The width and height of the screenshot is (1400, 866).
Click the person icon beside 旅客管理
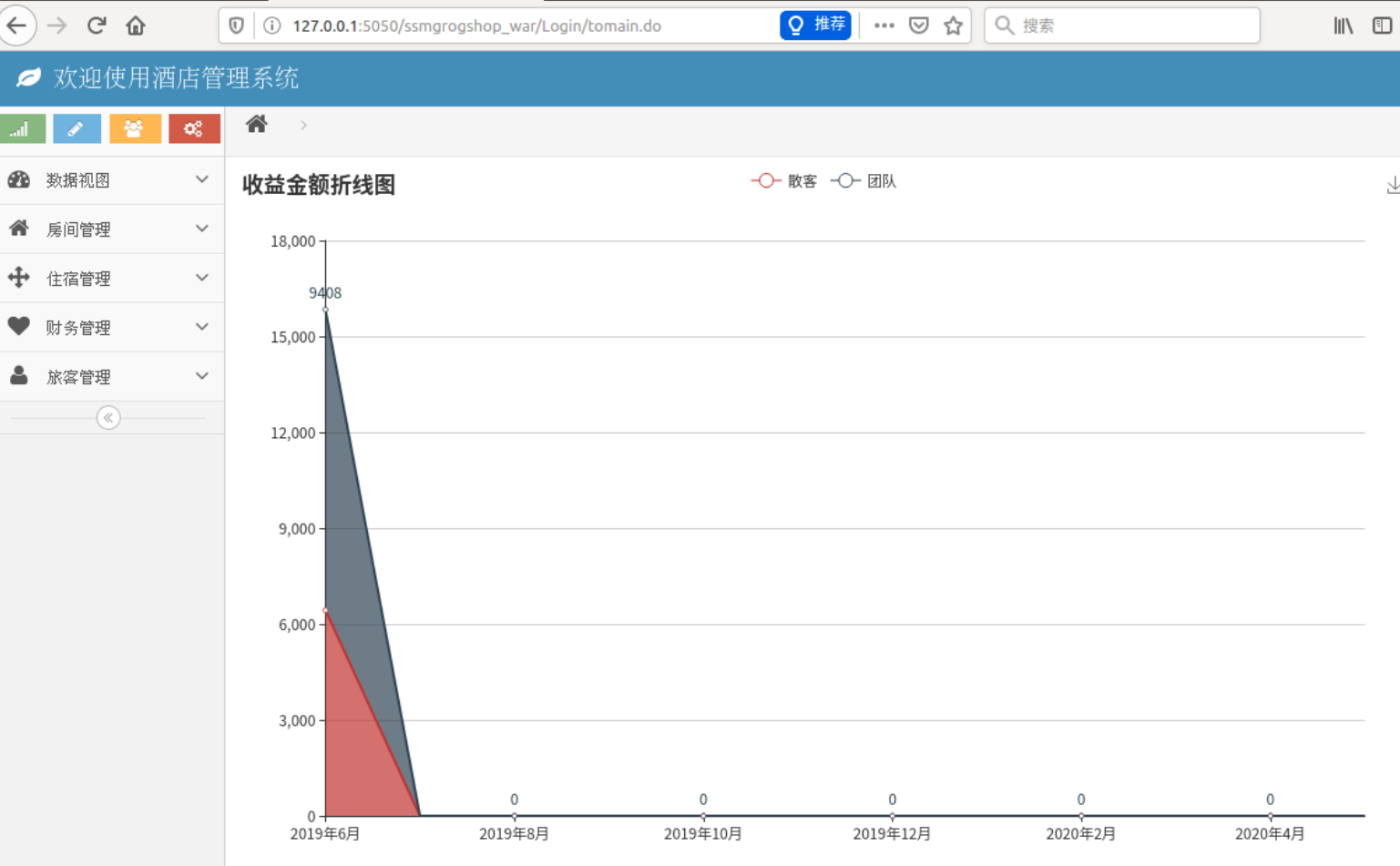coord(19,375)
